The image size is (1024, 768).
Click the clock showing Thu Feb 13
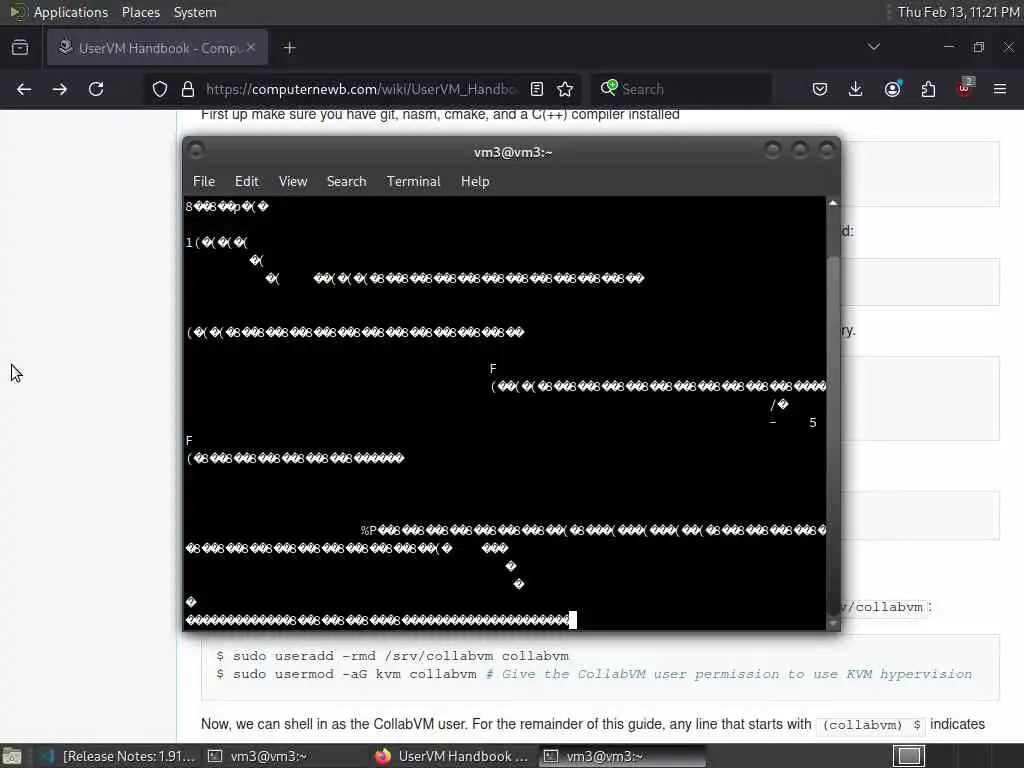958,12
